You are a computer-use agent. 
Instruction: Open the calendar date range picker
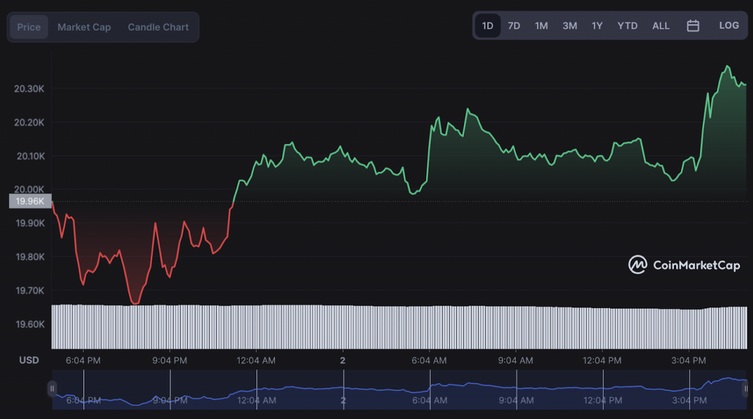tap(692, 26)
